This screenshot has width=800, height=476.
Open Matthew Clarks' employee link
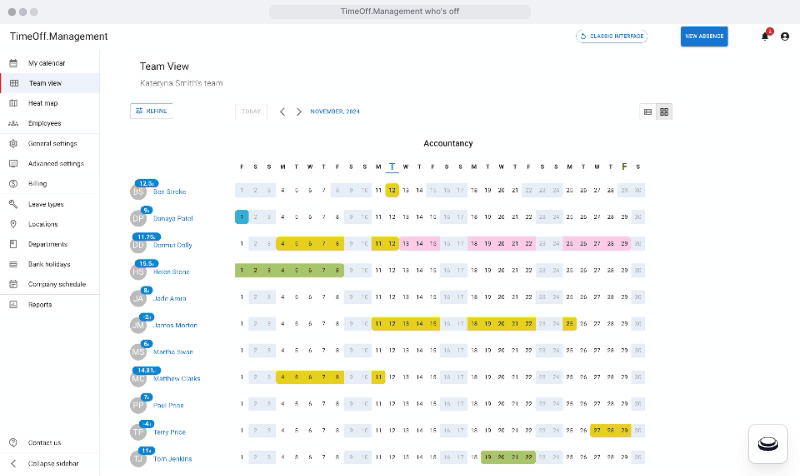pyautogui.click(x=177, y=379)
